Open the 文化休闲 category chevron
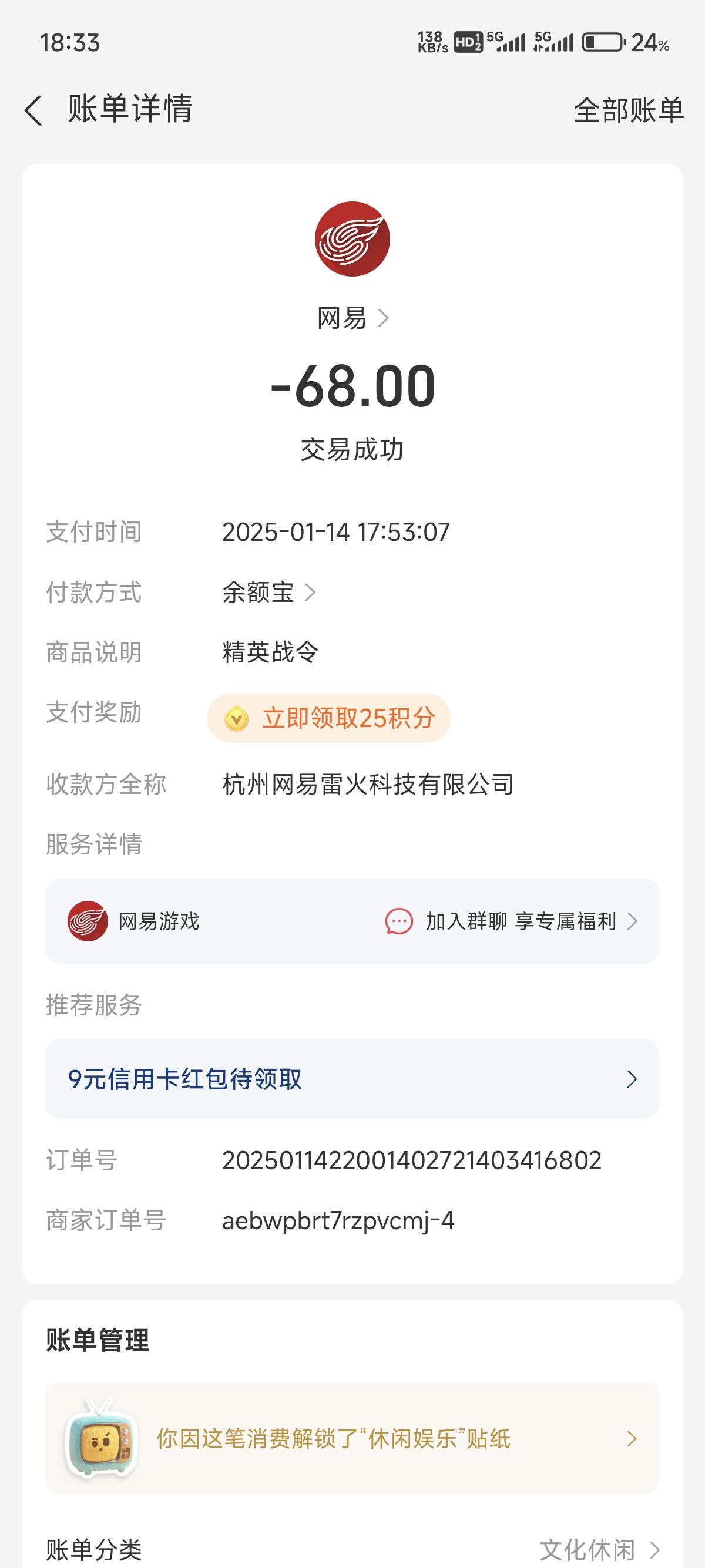The height and width of the screenshot is (1568, 705). (654, 1549)
